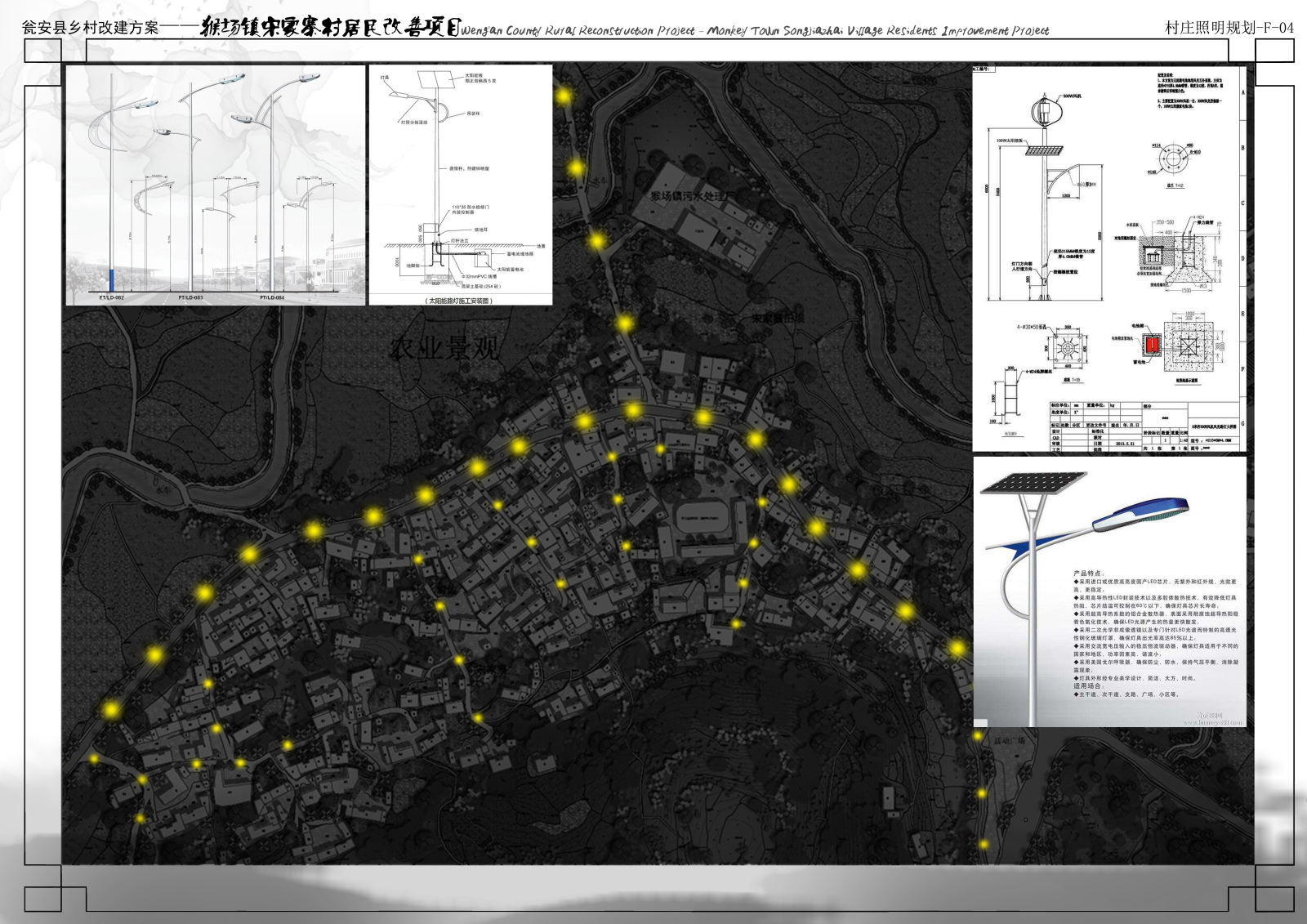This screenshot has width=1307, height=924.
Task: Click the 农业景观 map label
Action: click(444, 349)
